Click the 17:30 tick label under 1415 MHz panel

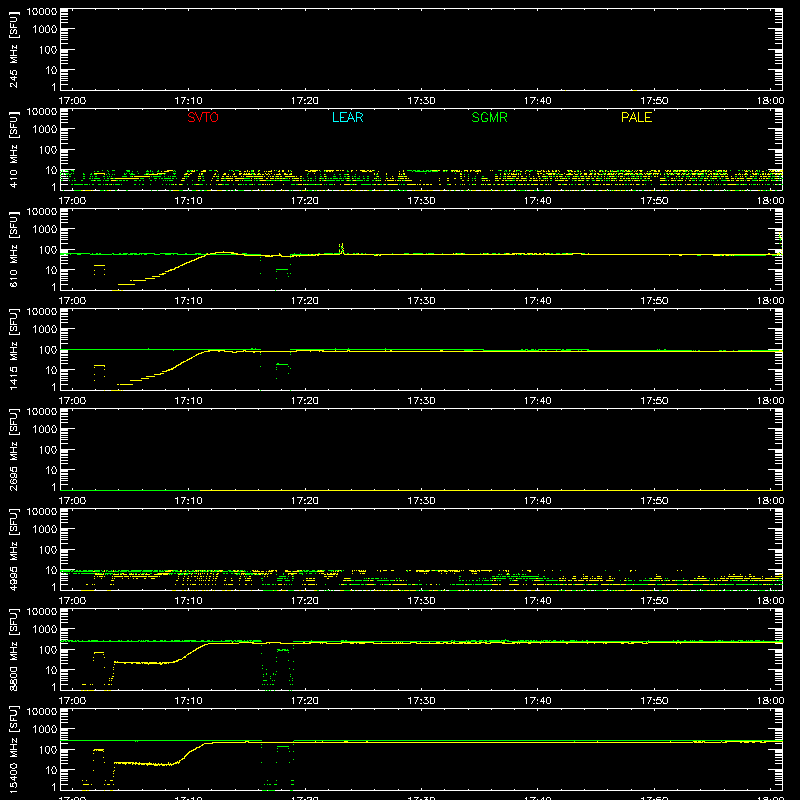coord(421,401)
